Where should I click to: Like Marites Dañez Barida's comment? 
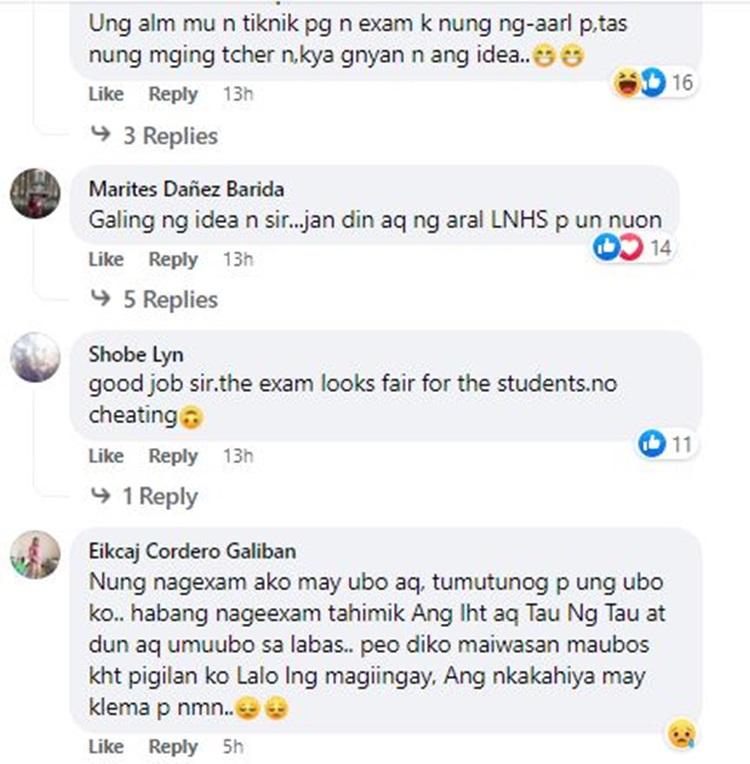click(x=106, y=259)
